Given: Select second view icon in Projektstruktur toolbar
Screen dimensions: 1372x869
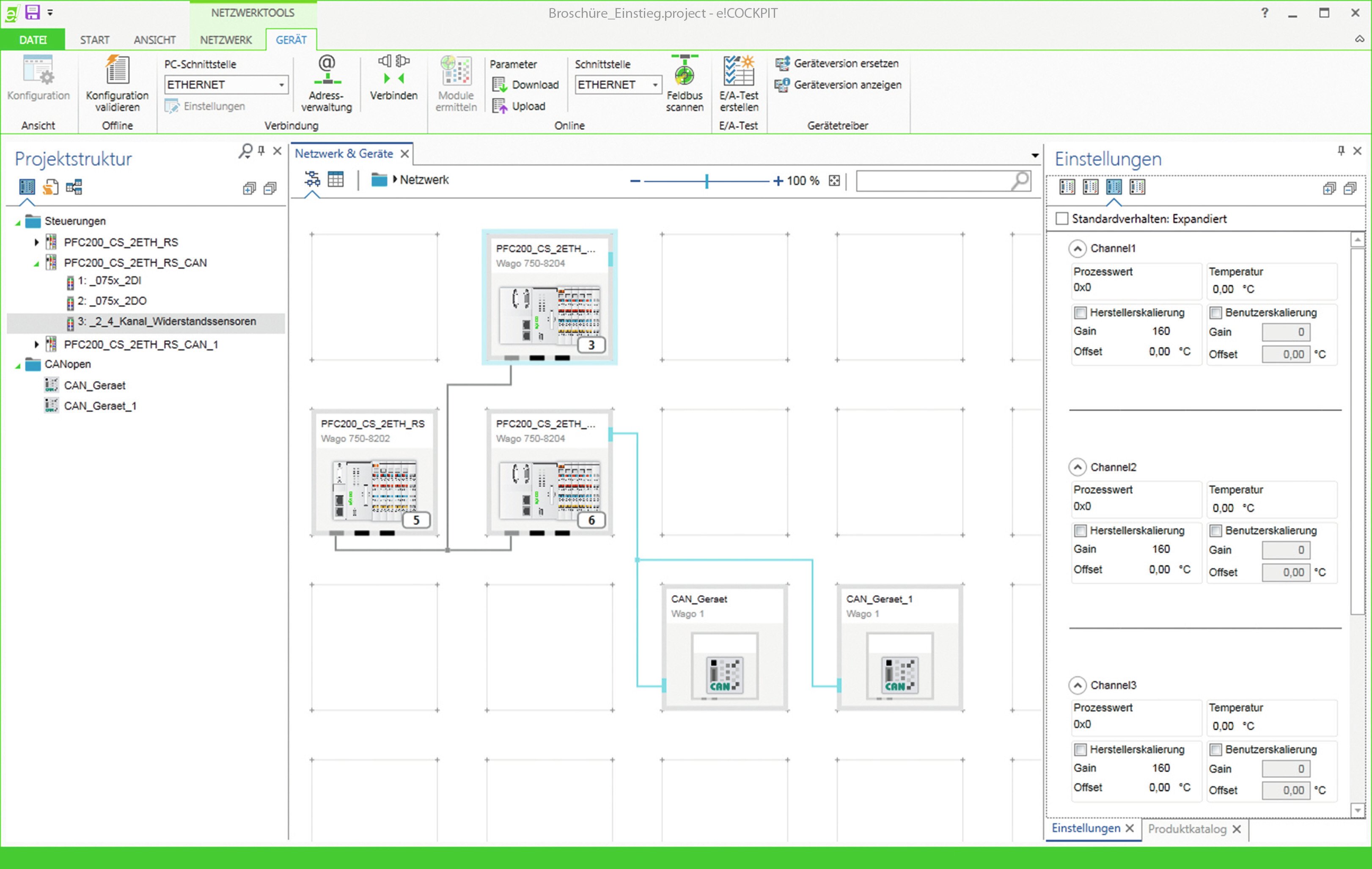Looking at the screenshot, I should (x=51, y=187).
